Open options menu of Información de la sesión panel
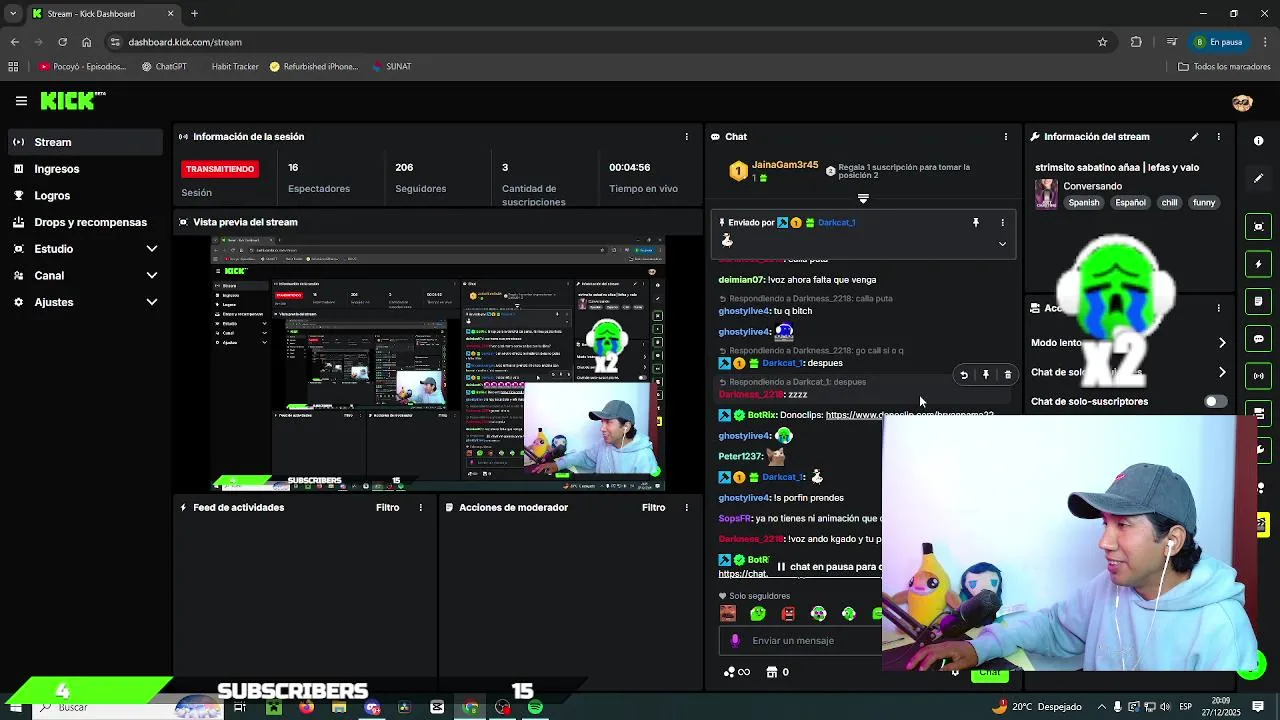The height and width of the screenshot is (720, 1280). click(x=686, y=137)
